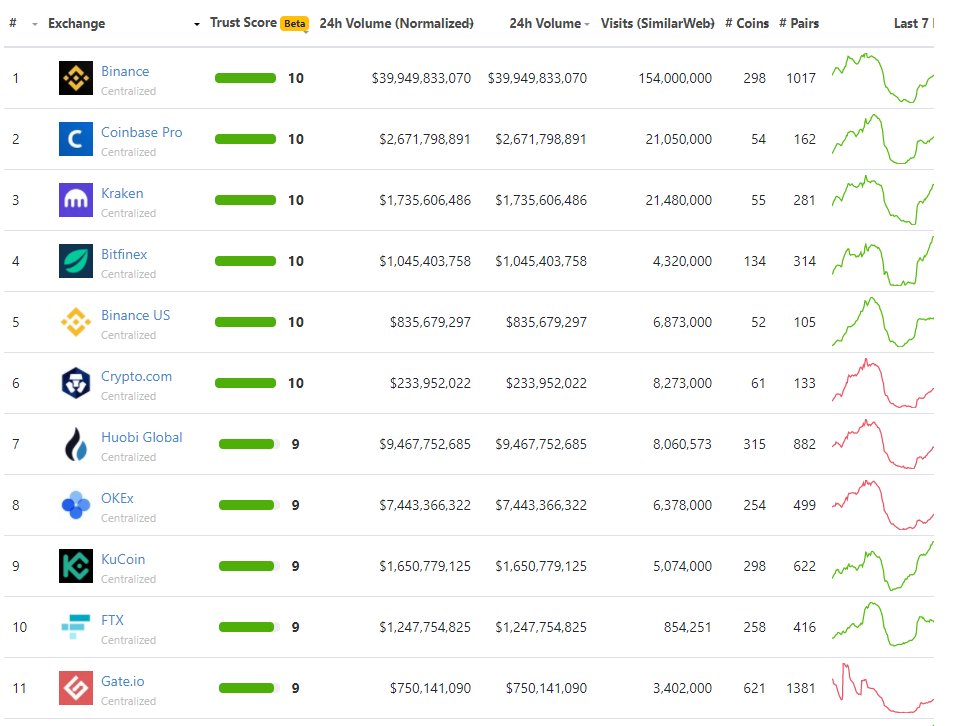The image size is (960, 726).
Task: Click the OKEx blue dots logo
Action: (x=76, y=505)
